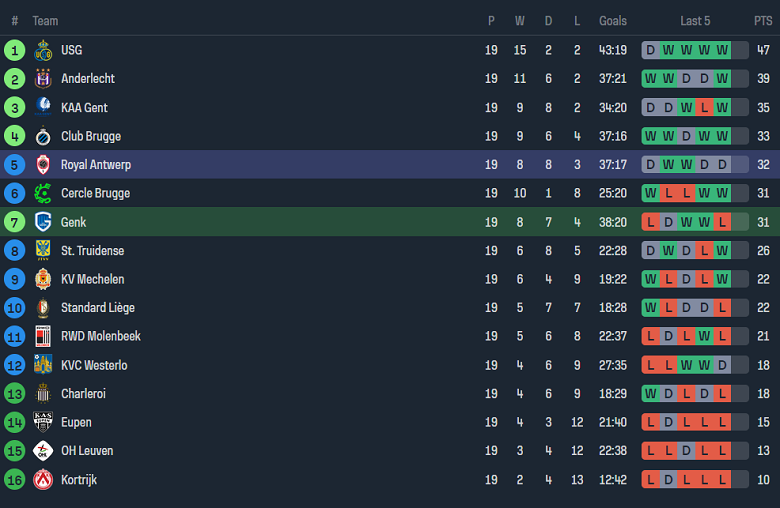Click the USG club crest icon
Image resolution: width=780 pixels, height=508 pixels.
(x=43, y=50)
